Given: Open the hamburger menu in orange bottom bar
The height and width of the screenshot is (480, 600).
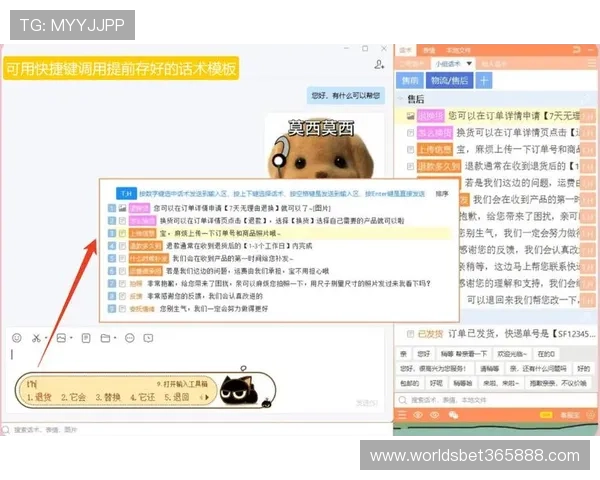Looking at the screenshot, I should 402,415.
